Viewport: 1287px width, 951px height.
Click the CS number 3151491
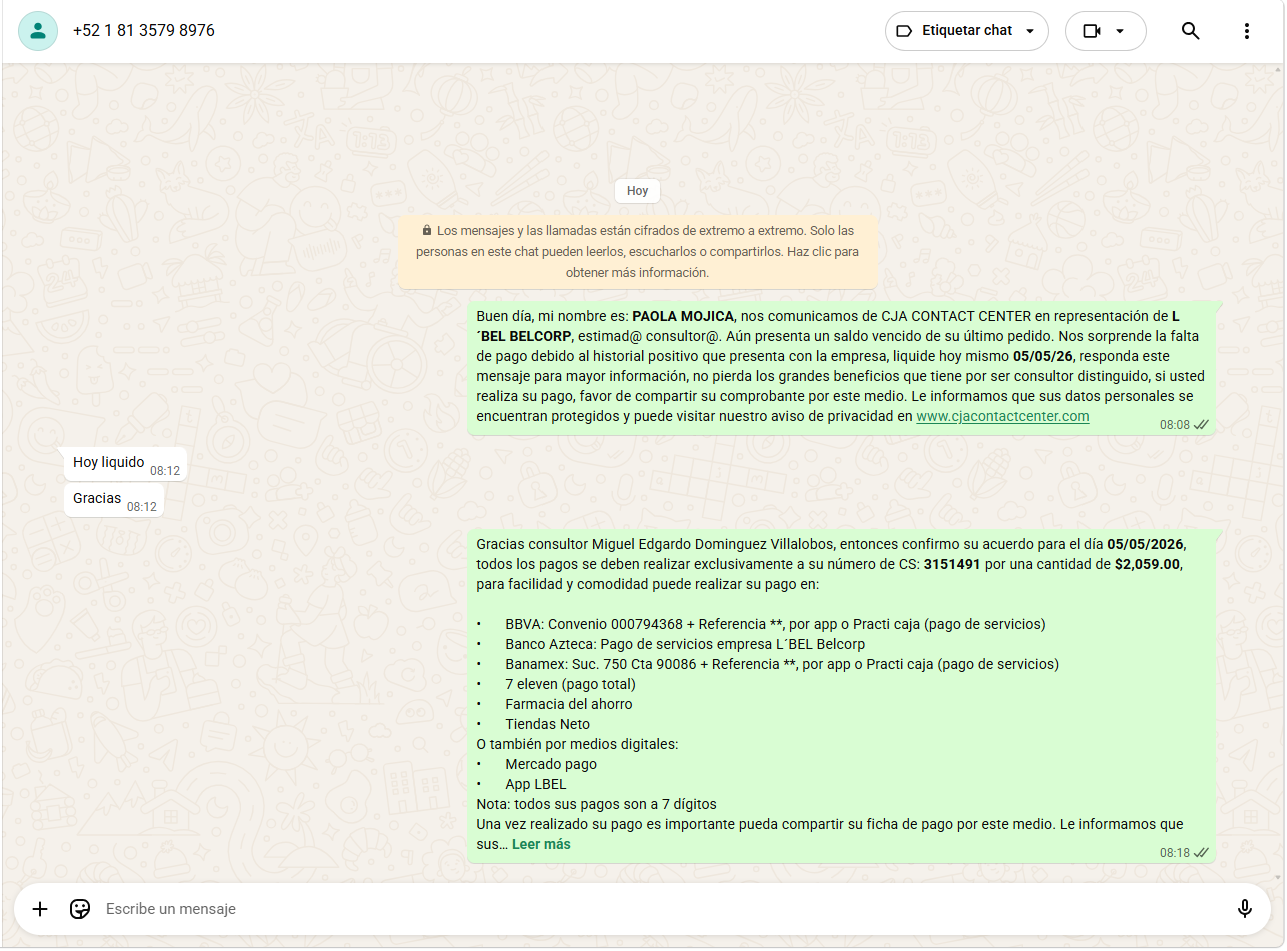(x=951, y=564)
